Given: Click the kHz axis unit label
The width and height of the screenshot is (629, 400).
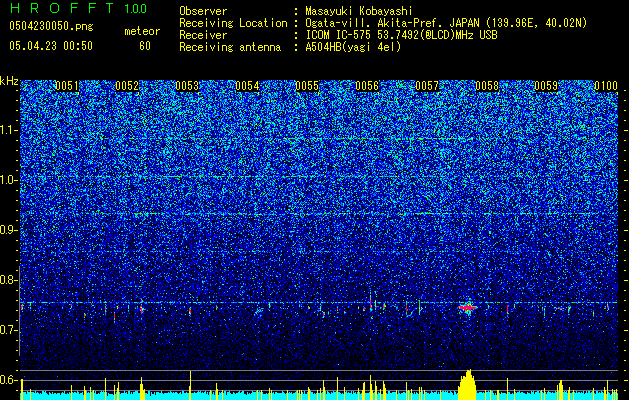Looking at the screenshot, I should click(9, 81).
